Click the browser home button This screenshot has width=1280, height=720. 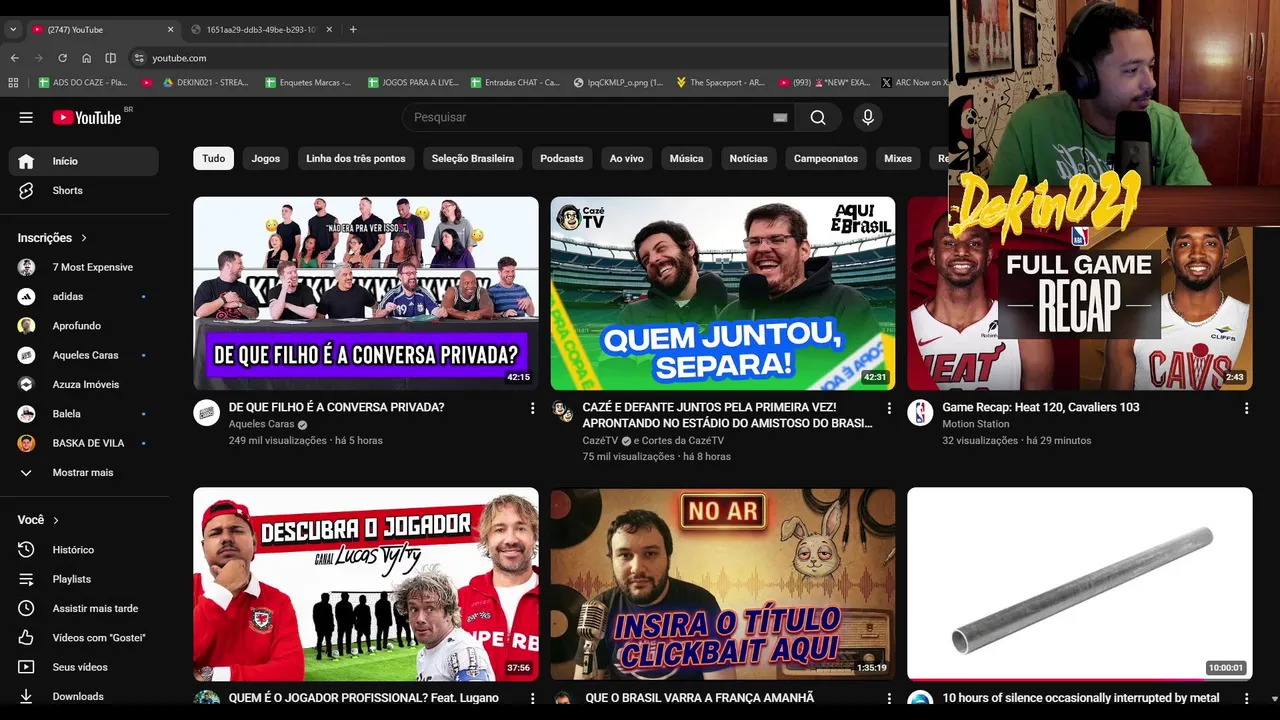pos(86,58)
